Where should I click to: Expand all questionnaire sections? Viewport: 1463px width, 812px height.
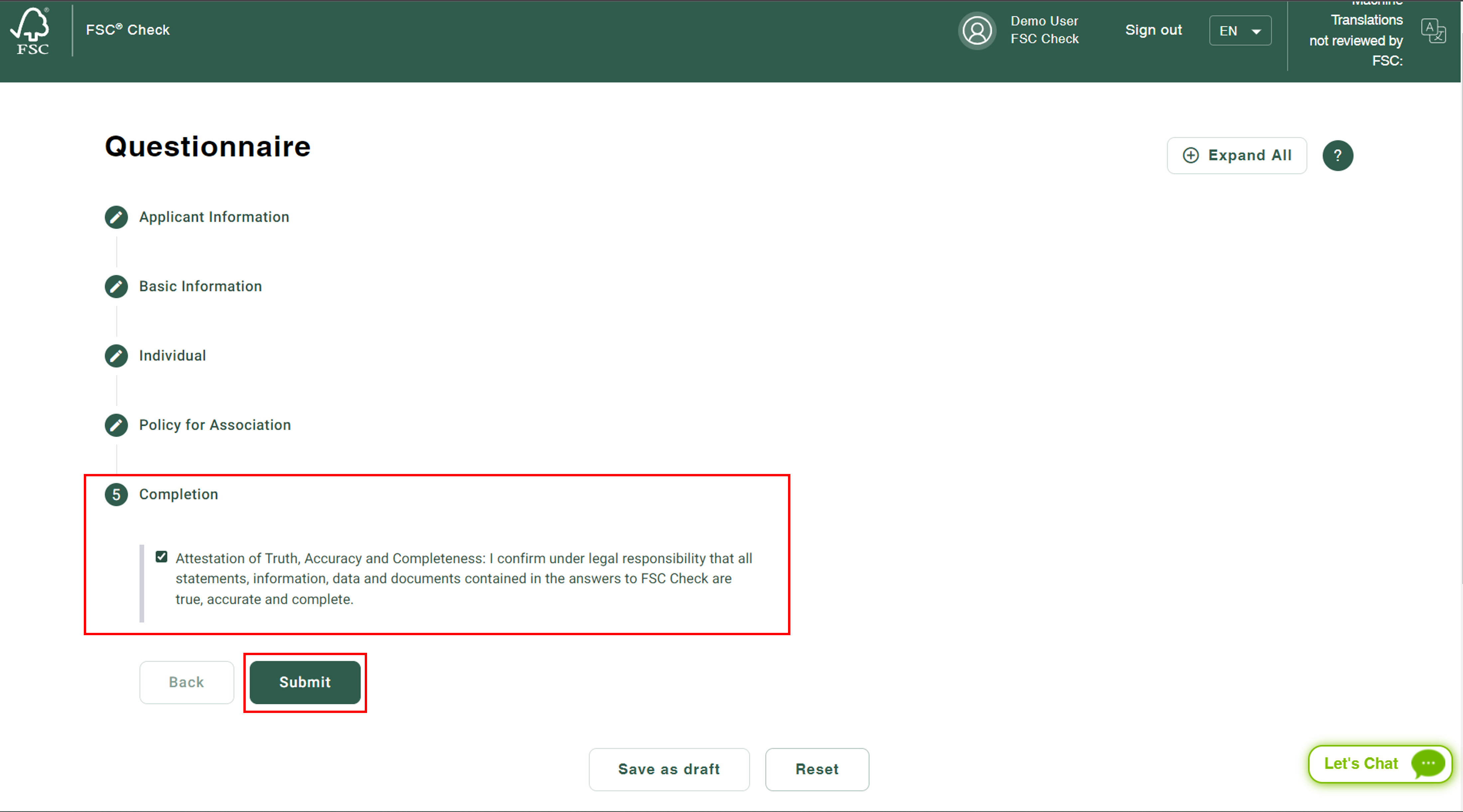pyautogui.click(x=1236, y=156)
